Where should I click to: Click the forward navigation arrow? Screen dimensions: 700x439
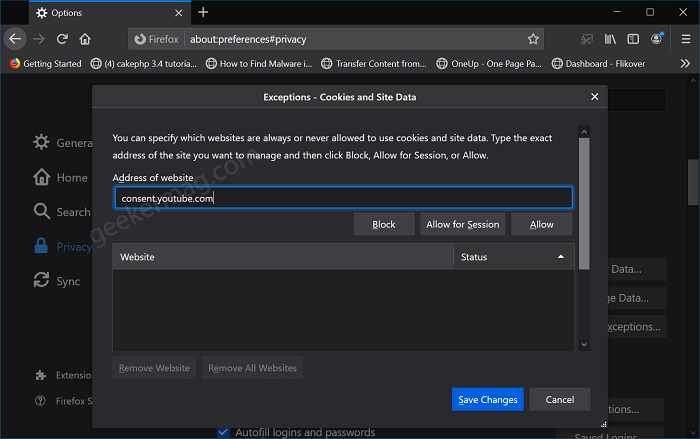point(39,39)
